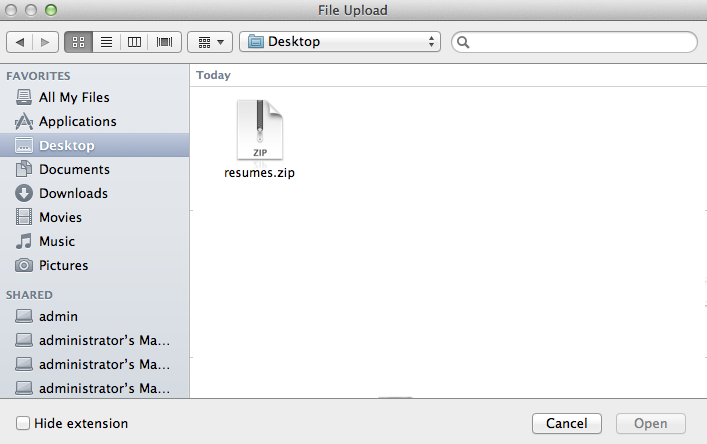This screenshot has height=444, width=707.
Task: Click the Movies sidebar icon
Action: click(24, 217)
